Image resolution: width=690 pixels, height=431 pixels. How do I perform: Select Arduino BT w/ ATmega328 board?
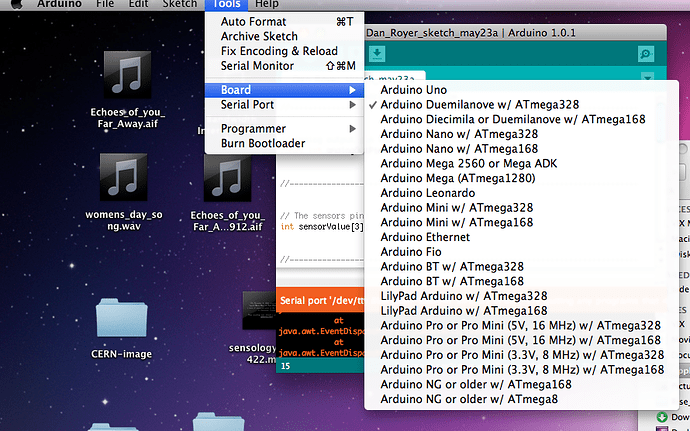click(522, 267)
